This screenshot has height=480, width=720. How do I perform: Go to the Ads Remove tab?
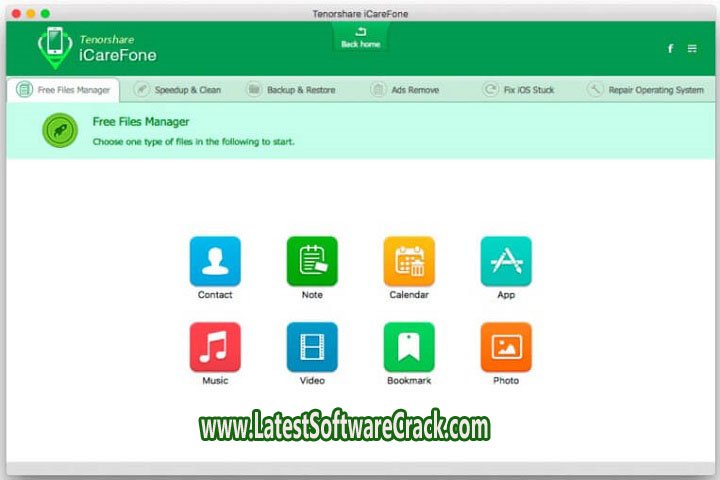point(409,90)
